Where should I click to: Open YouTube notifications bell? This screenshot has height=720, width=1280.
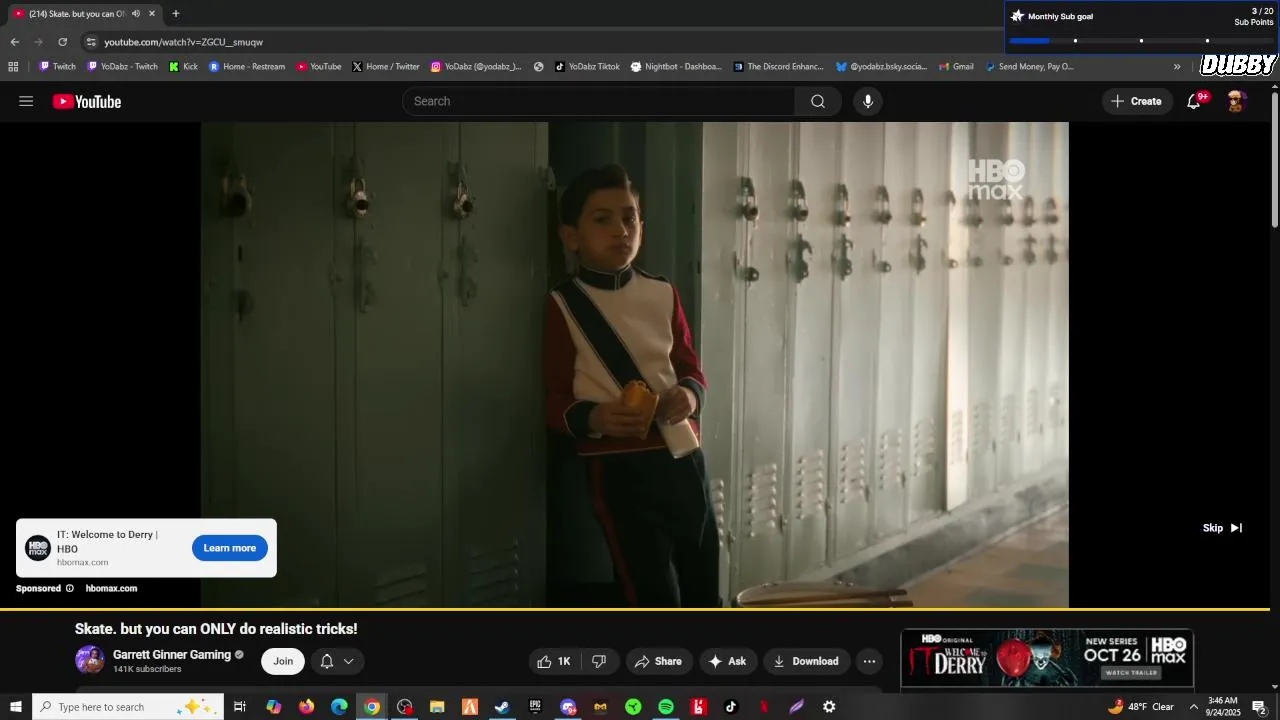(1194, 101)
